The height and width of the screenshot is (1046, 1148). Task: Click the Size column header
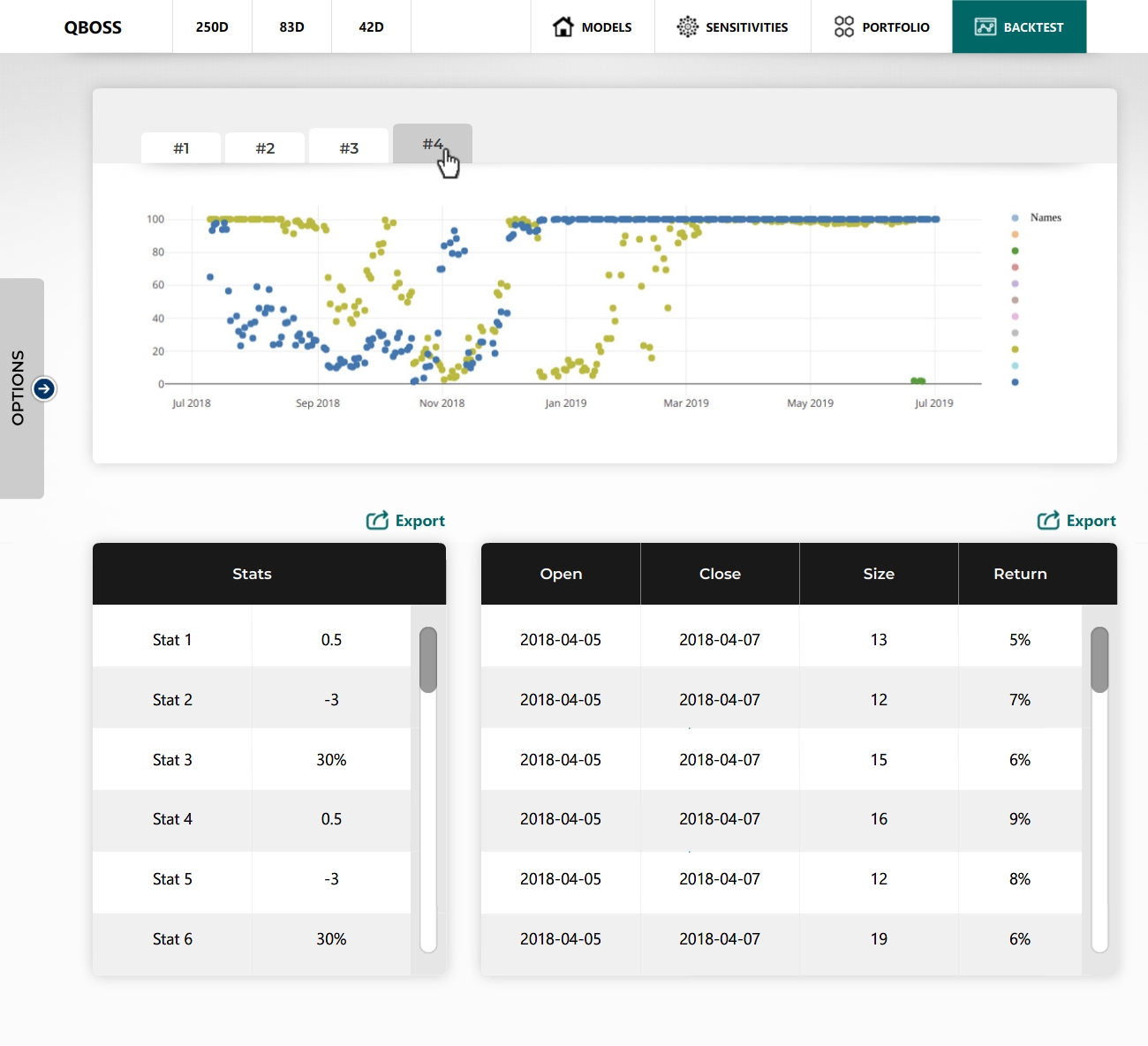tap(879, 574)
